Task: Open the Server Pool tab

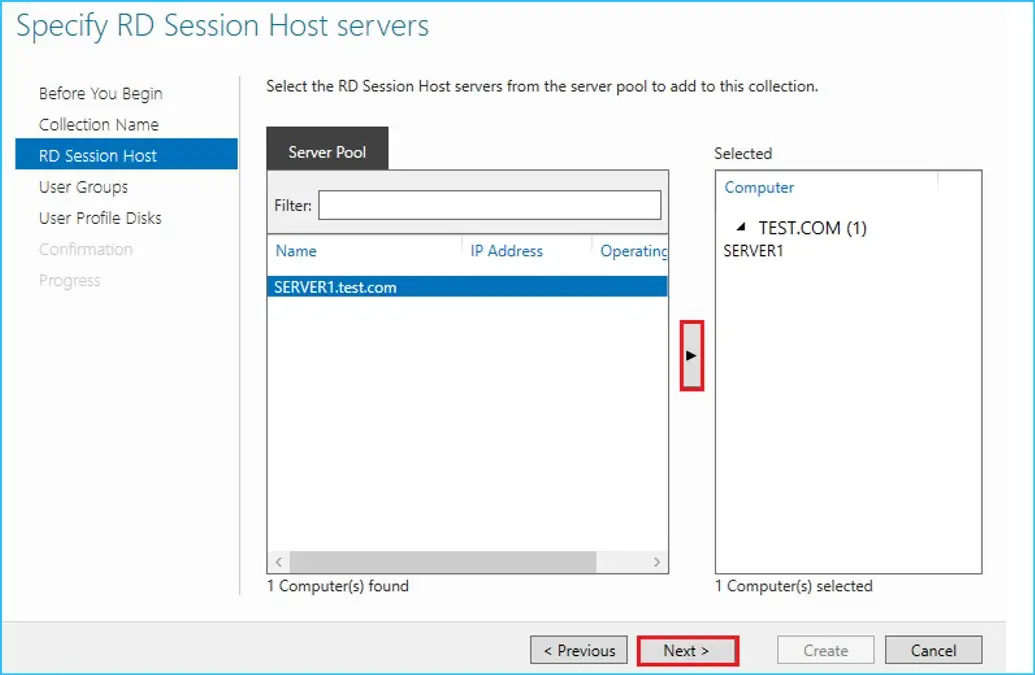Action: click(x=327, y=152)
